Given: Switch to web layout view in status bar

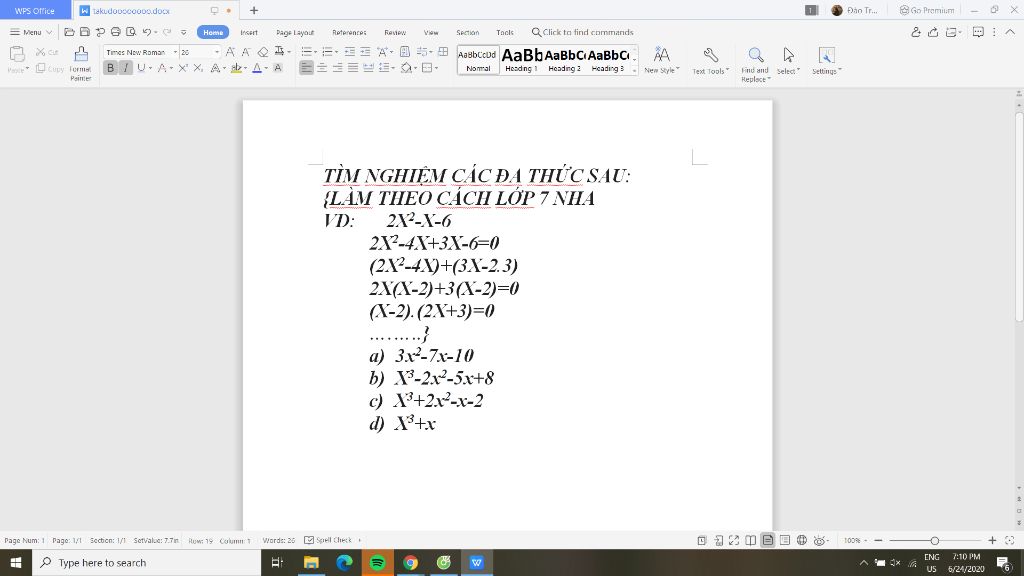Looking at the screenshot, I should coord(801,540).
